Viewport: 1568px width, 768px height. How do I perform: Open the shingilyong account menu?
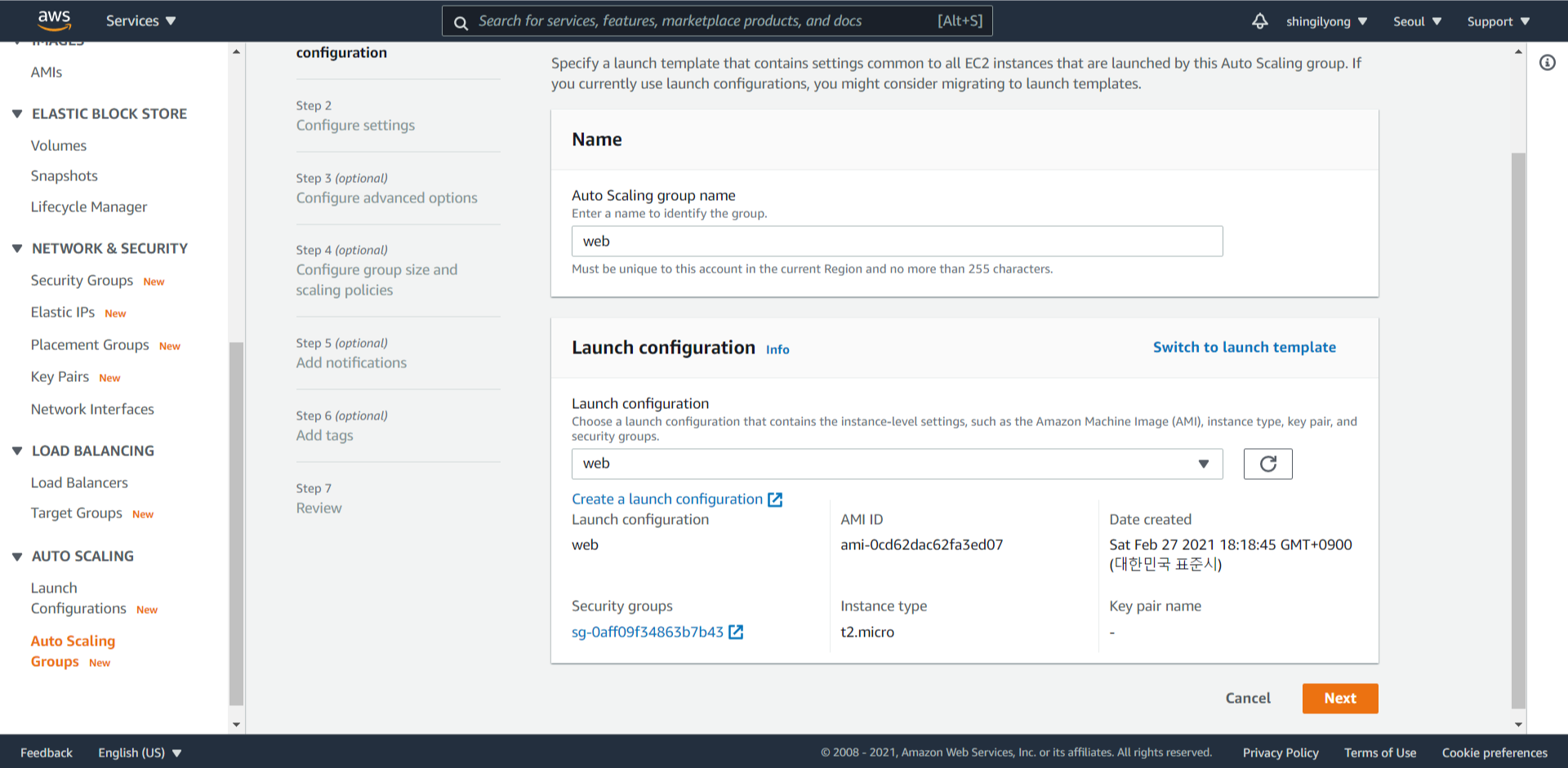tap(1326, 21)
